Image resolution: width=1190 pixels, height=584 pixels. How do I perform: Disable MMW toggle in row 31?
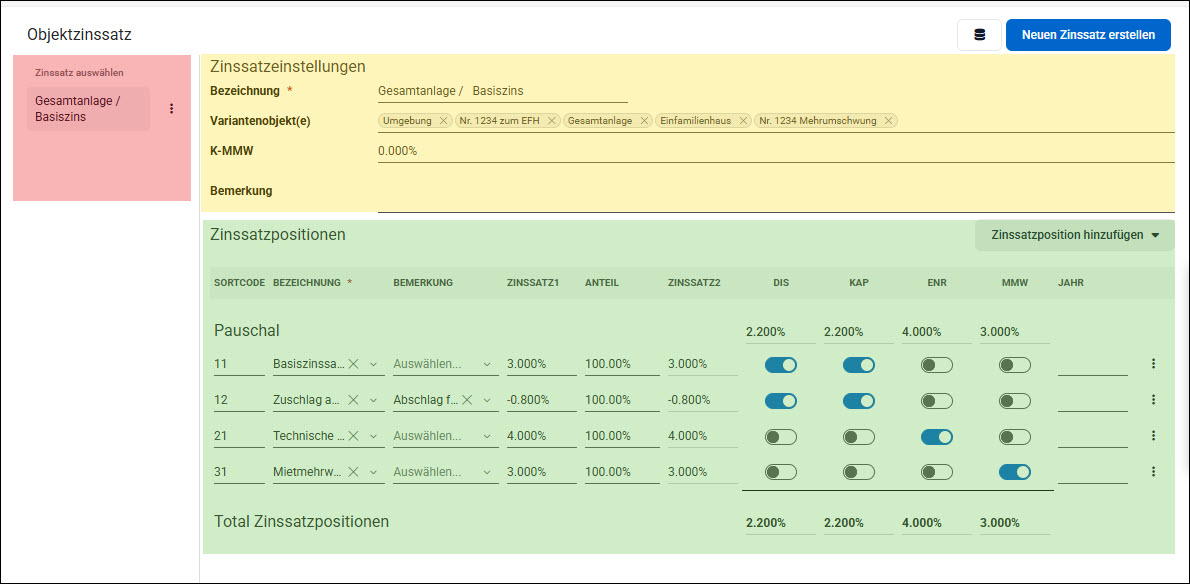[1015, 472]
